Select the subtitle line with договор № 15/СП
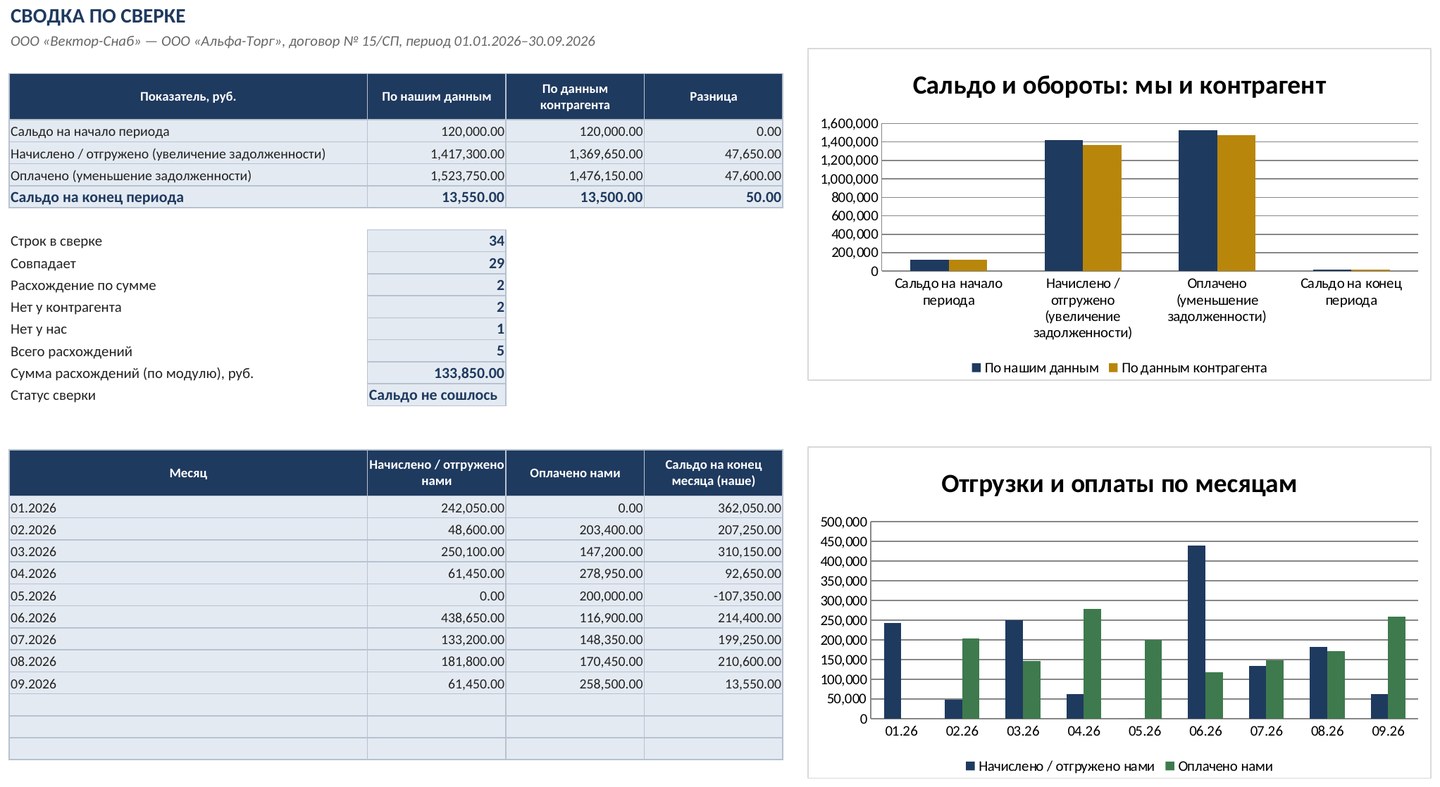The width and height of the screenshot is (1440, 787). click(x=303, y=41)
